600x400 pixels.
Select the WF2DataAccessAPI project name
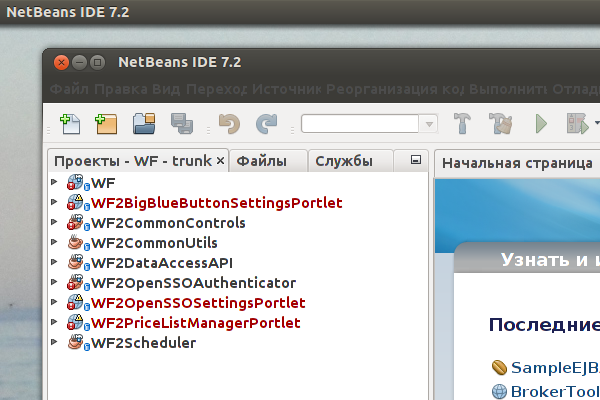click(x=162, y=263)
